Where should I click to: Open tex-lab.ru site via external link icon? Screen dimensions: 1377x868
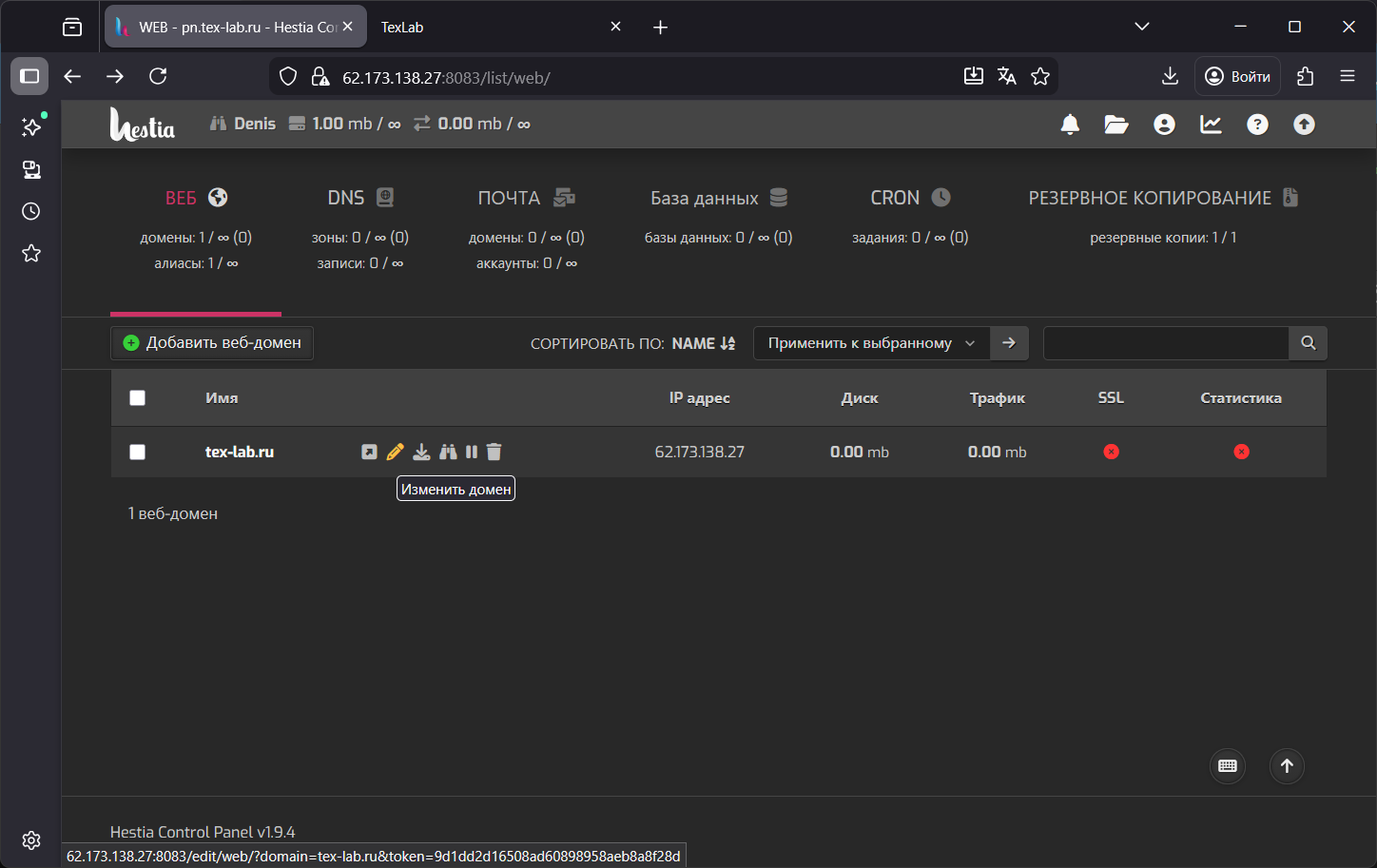(369, 452)
